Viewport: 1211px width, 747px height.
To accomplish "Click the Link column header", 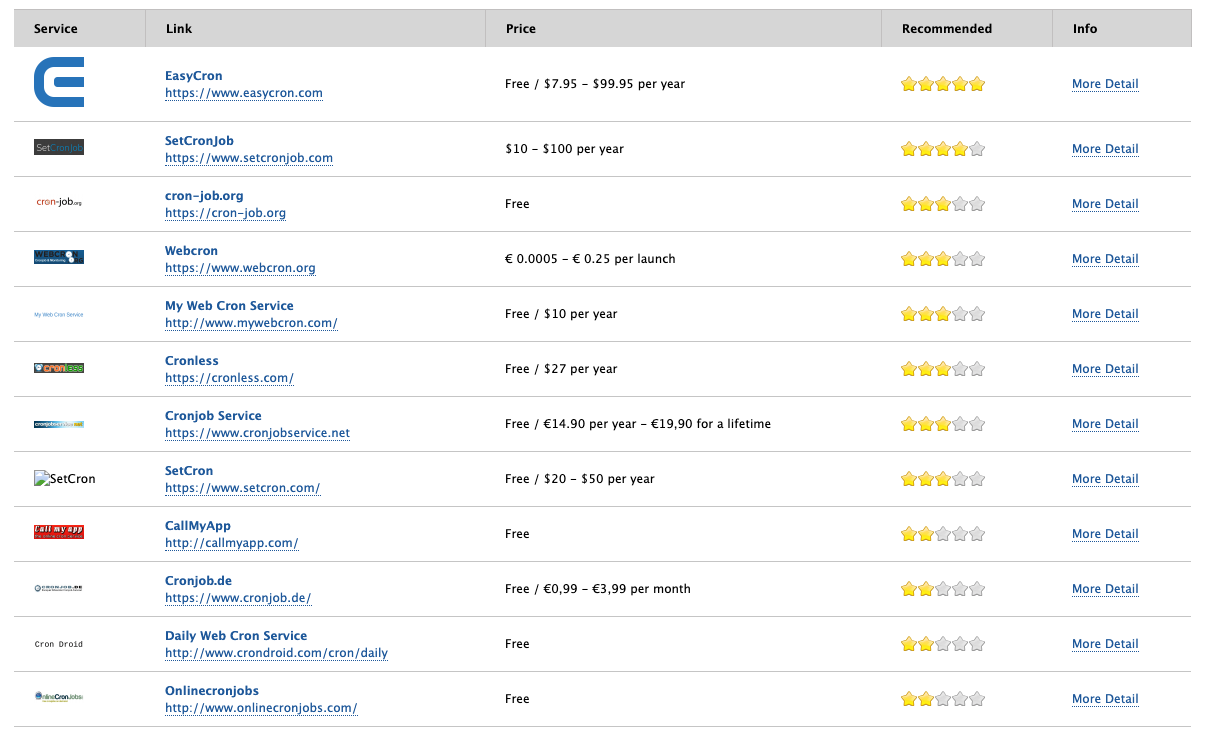I will (x=316, y=28).
